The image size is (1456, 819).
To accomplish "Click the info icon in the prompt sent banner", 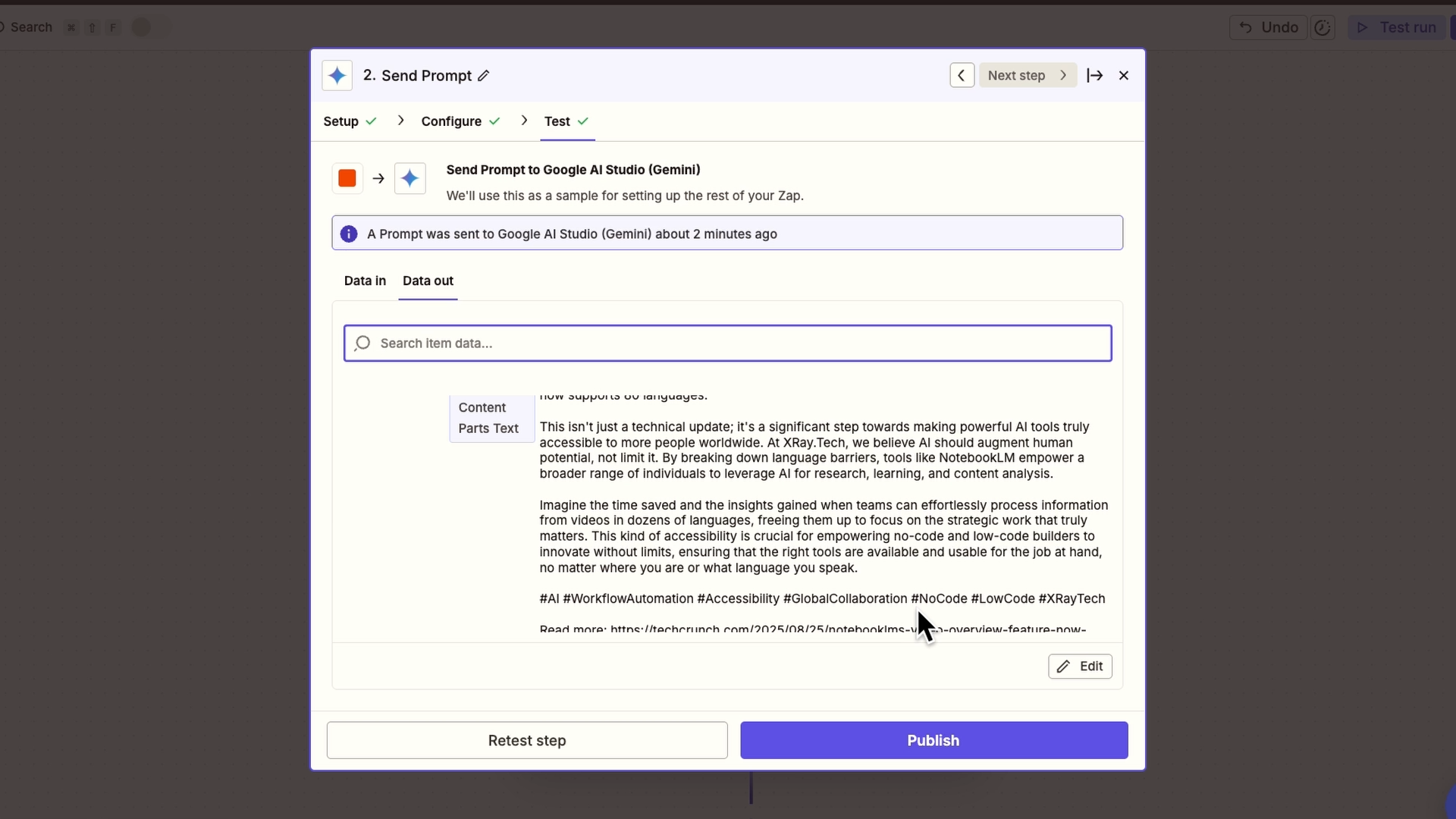I will pos(349,234).
